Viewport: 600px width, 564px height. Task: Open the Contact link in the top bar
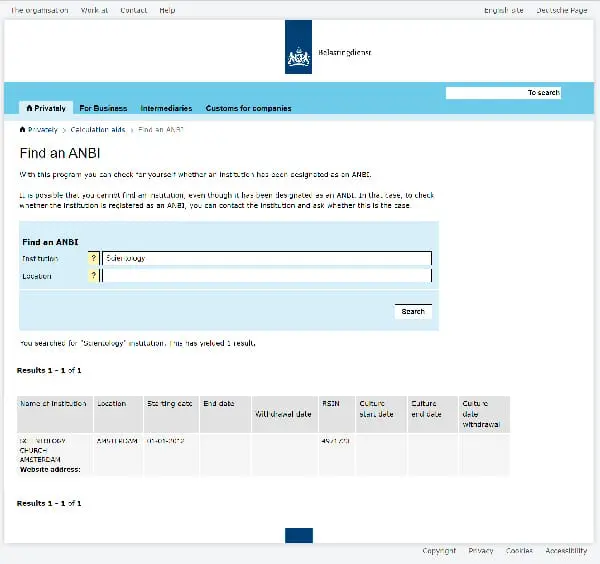coord(133,10)
